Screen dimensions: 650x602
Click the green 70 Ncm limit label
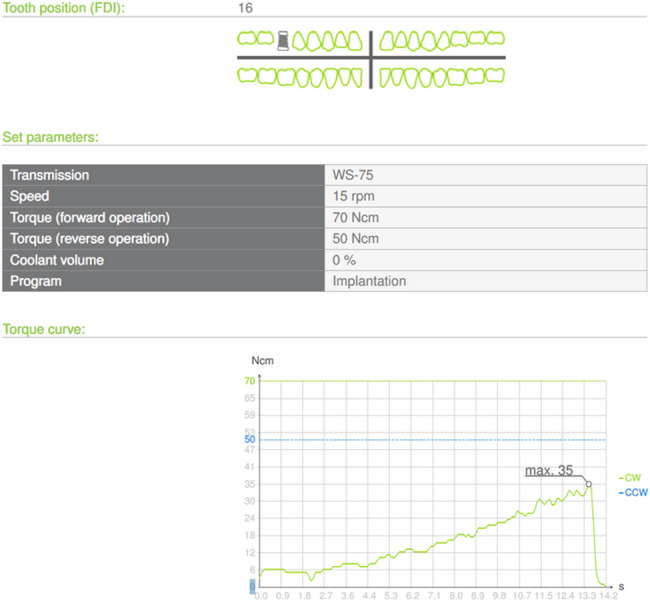tap(250, 381)
